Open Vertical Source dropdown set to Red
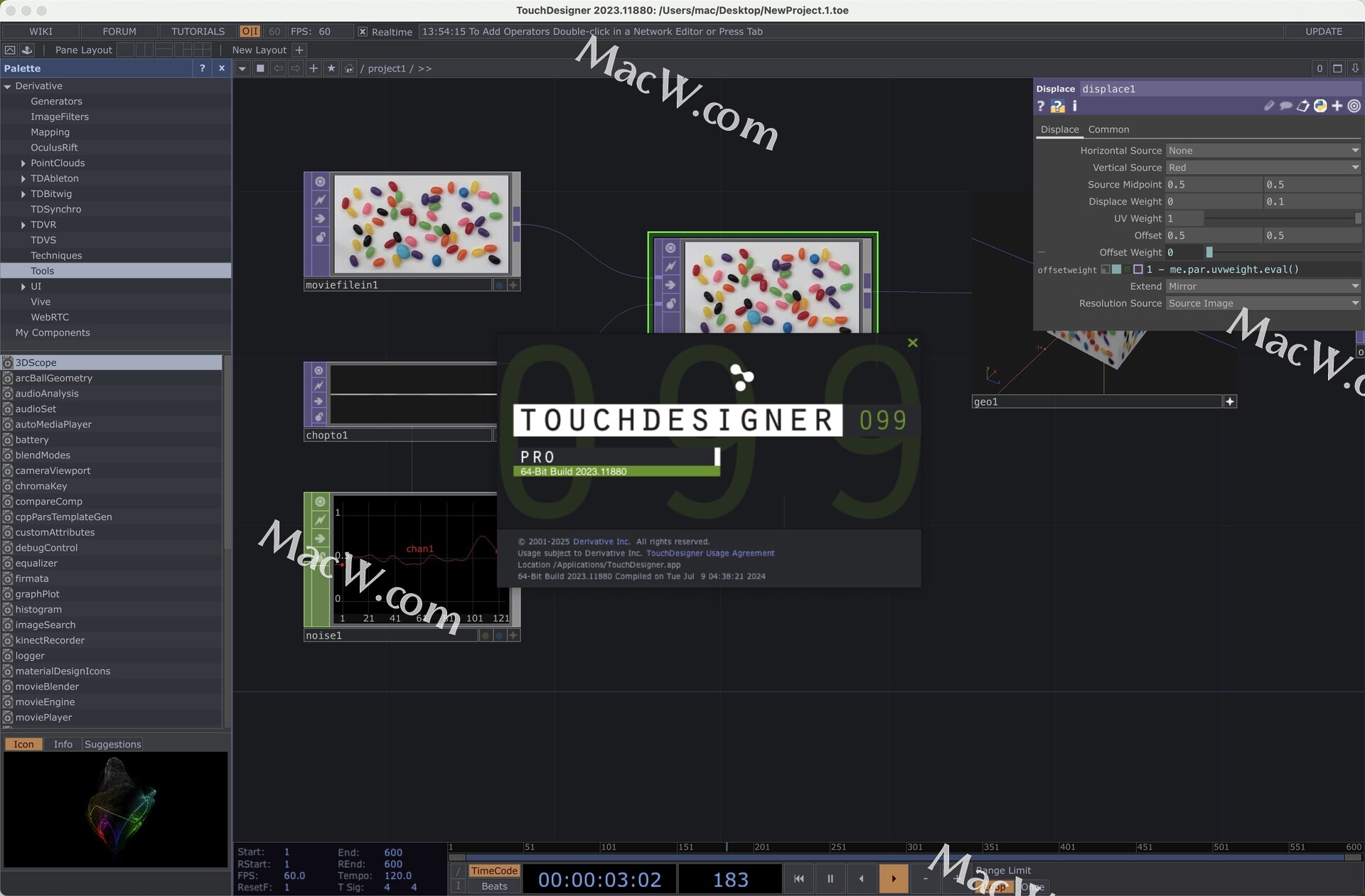Image resolution: width=1365 pixels, height=896 pixels. 1263,168
